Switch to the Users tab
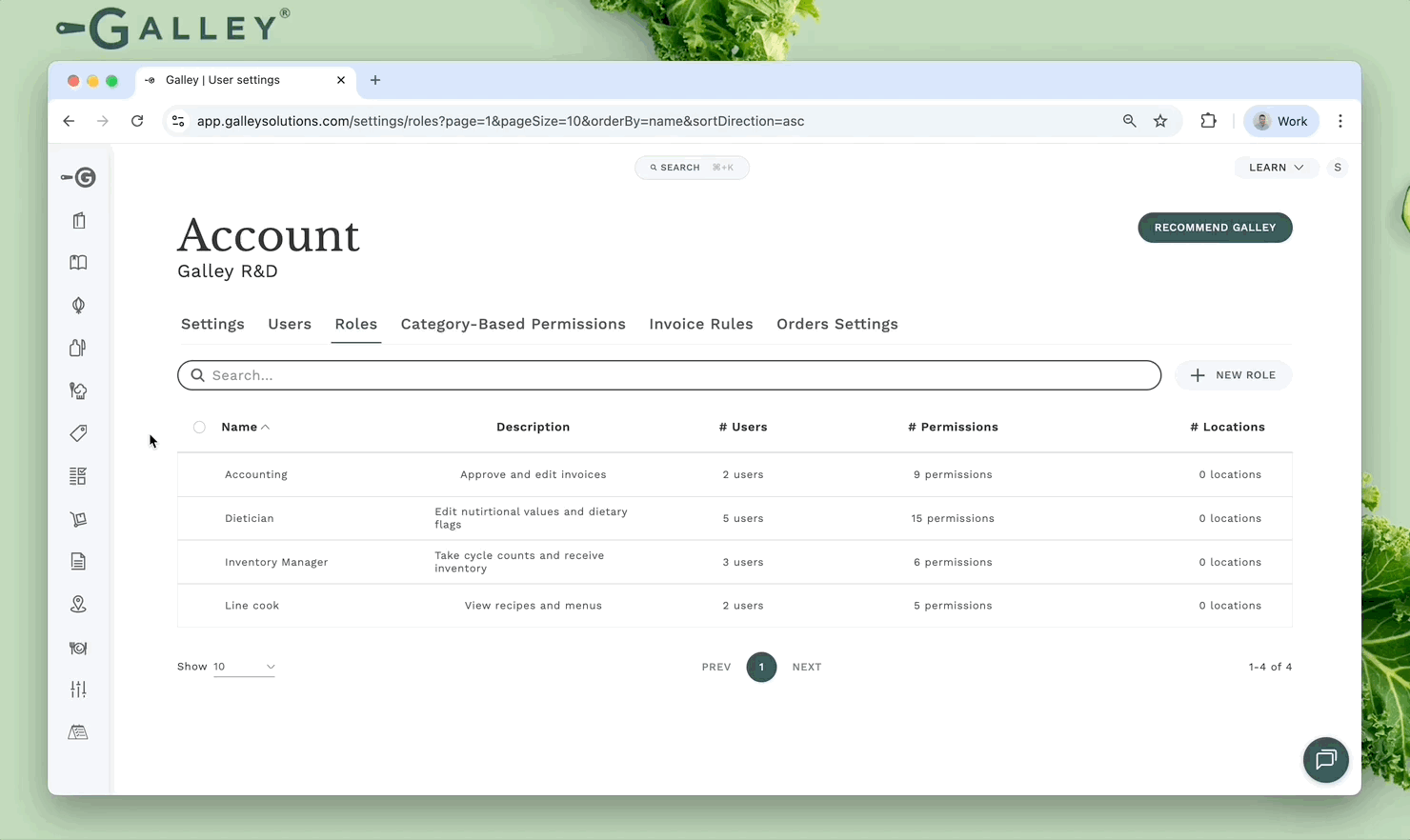The height and width of the screenshot is (840, 1410). 290,324
